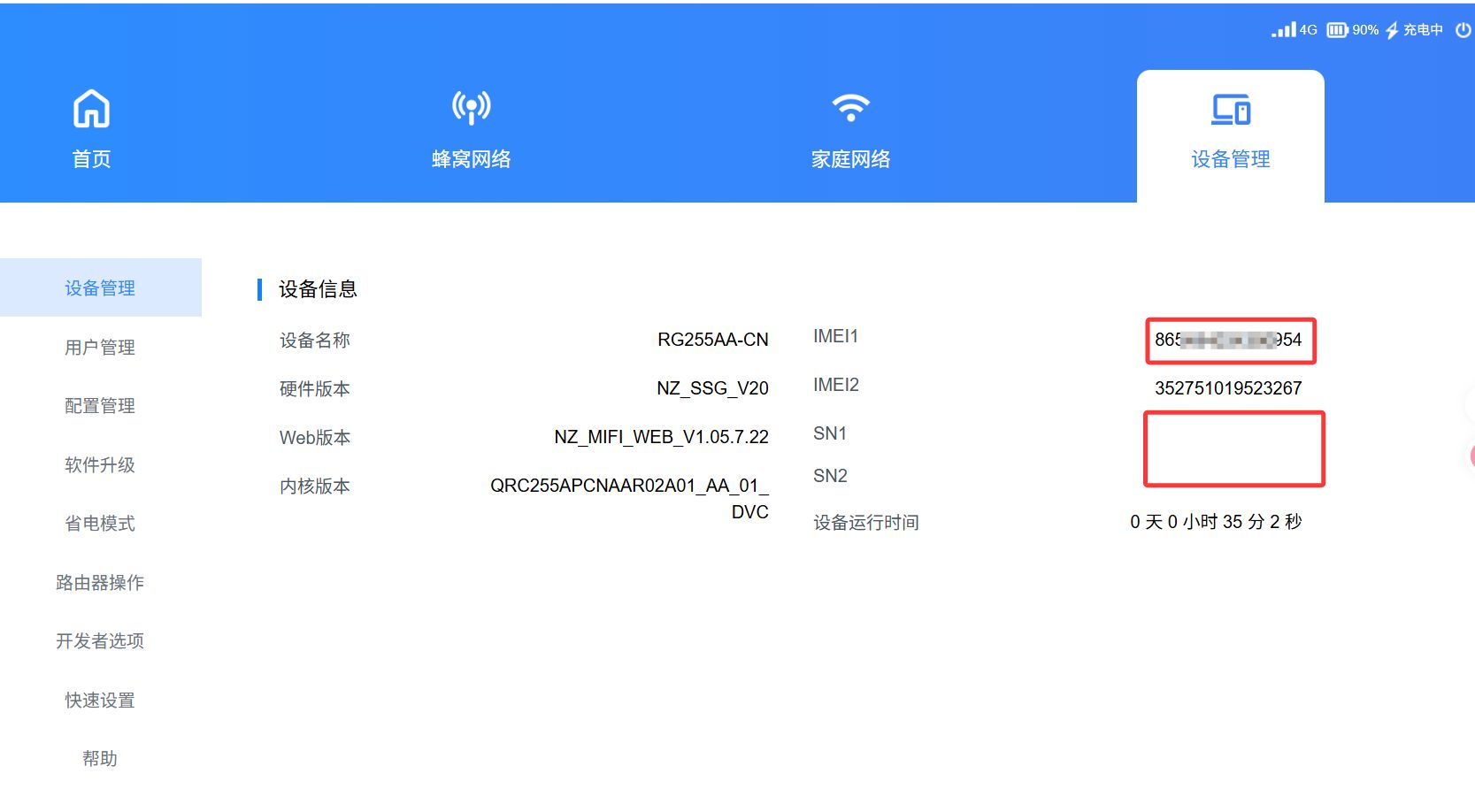1475x812 pixels.
Task: Open the 软件升级 page
Action: [x=100, y=465]
